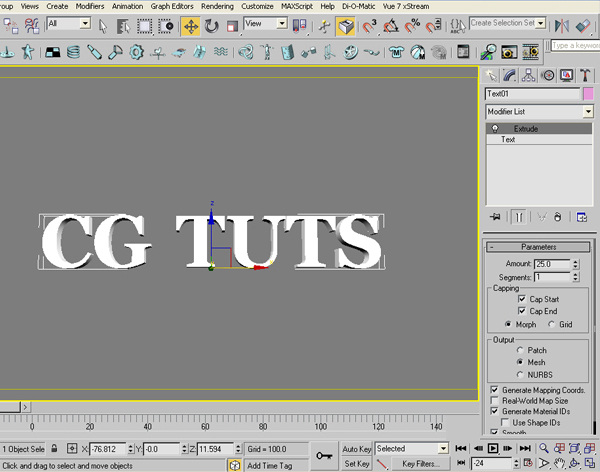
Task: Select the Grid capping radio button
Action: [553, 324]
